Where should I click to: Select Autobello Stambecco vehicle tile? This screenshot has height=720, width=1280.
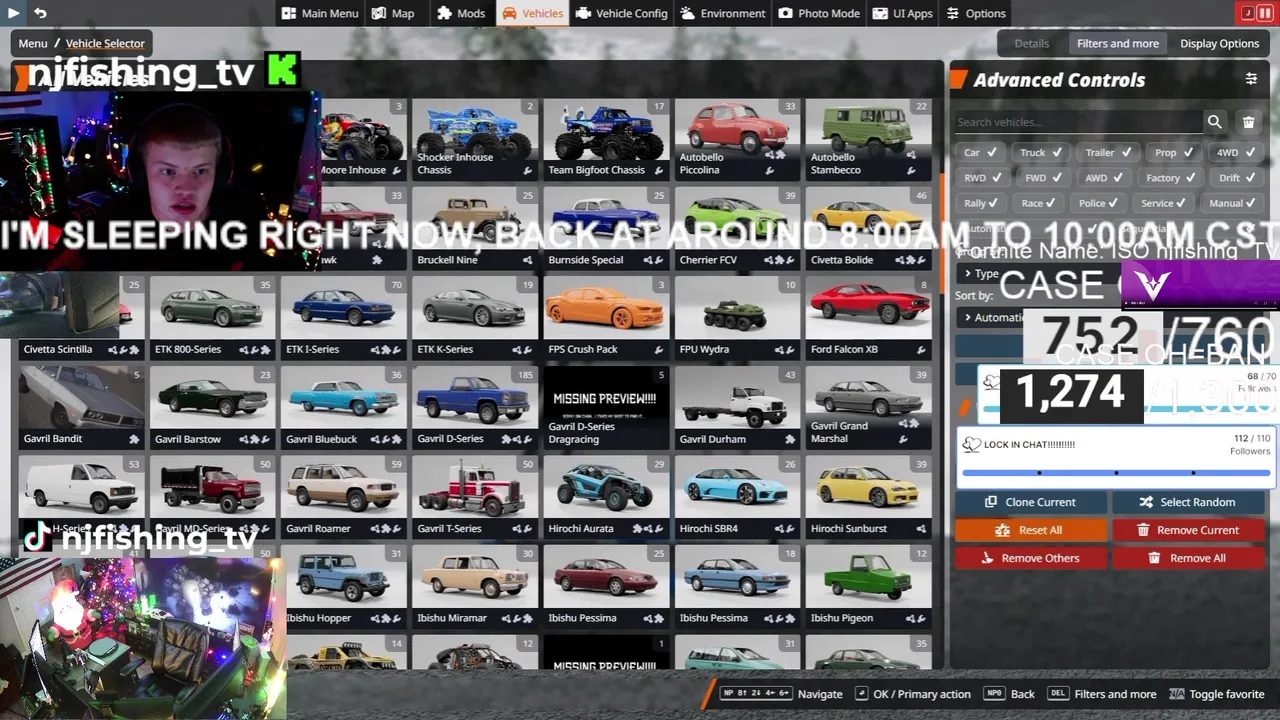click(868, 139)
